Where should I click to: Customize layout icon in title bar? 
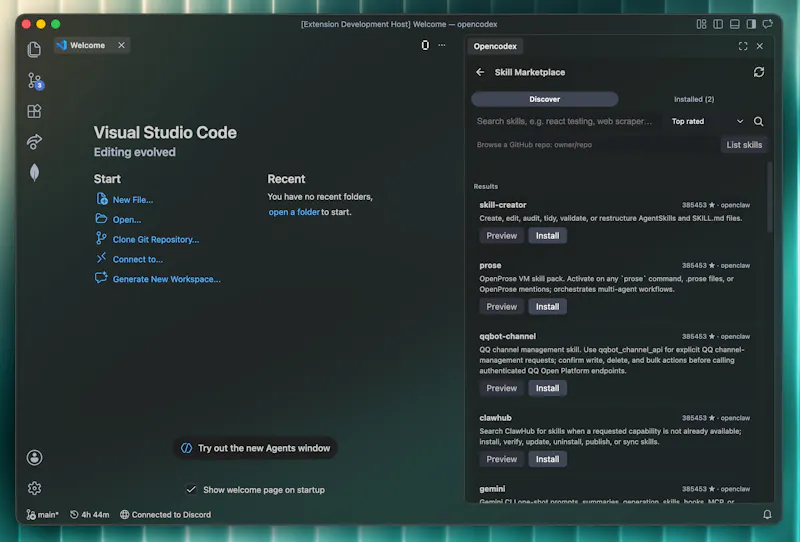(702, 24)
